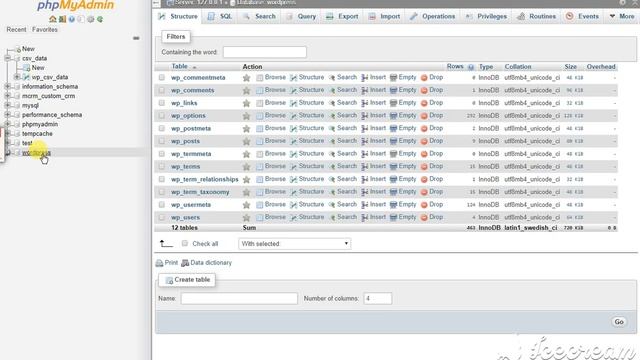Click the green reload navigation icon

(x=100, y=19)
